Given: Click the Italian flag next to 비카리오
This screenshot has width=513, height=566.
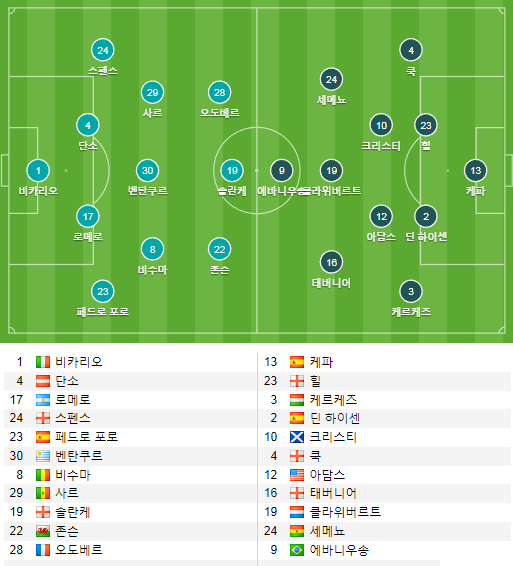Looking at the screenshot, I should pyautogui.click(x=43, y=362).
